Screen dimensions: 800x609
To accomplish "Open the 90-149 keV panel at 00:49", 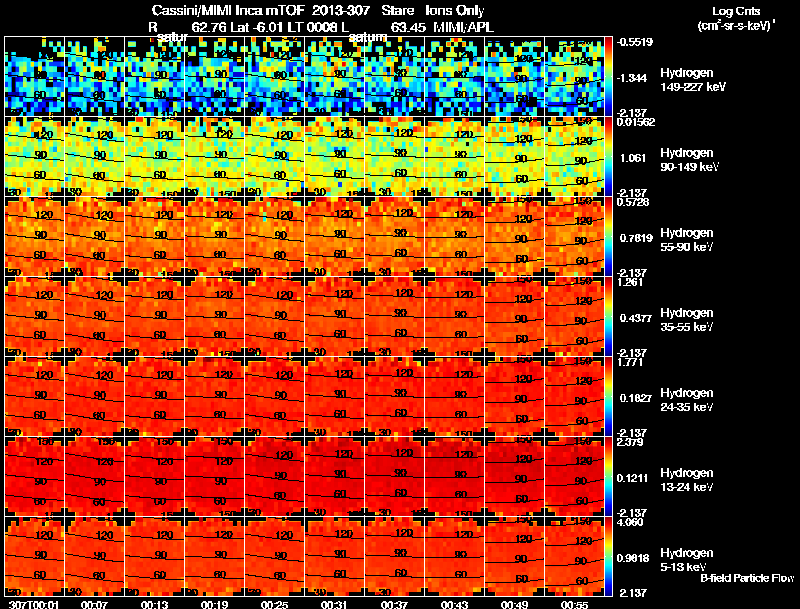I will 514,157.
